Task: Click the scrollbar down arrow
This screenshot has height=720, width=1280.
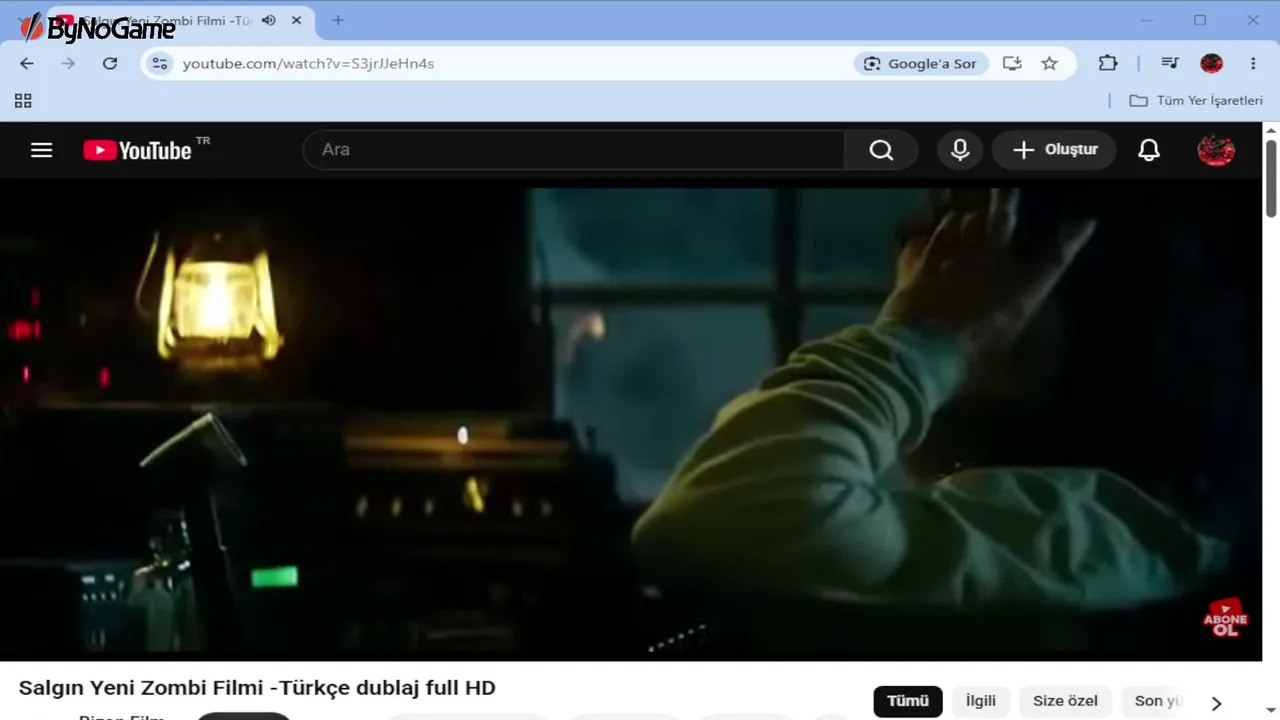Action: click(x=1271, y=711)
